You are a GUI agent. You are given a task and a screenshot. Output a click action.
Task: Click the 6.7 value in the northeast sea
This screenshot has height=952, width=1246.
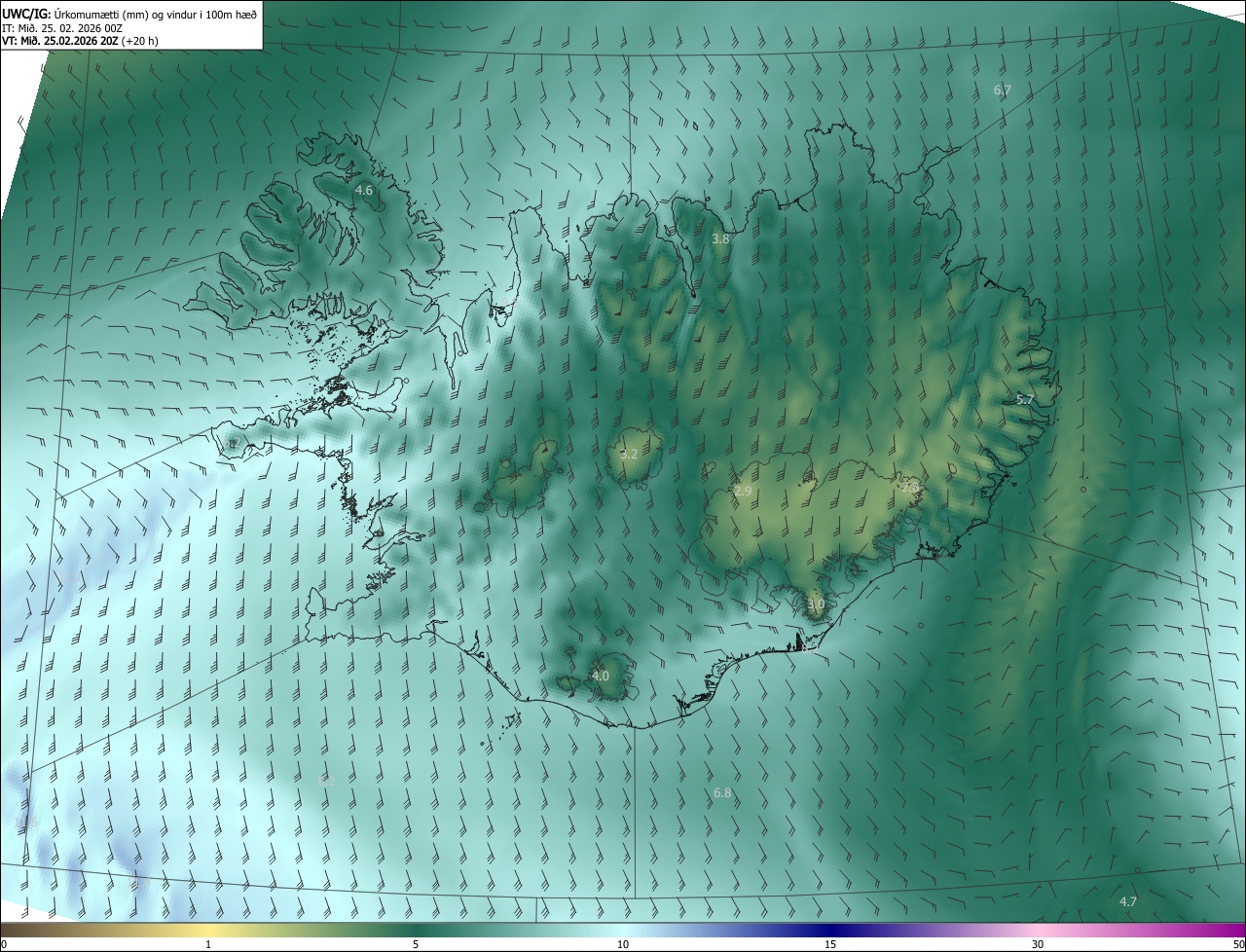pos(1003,91)
